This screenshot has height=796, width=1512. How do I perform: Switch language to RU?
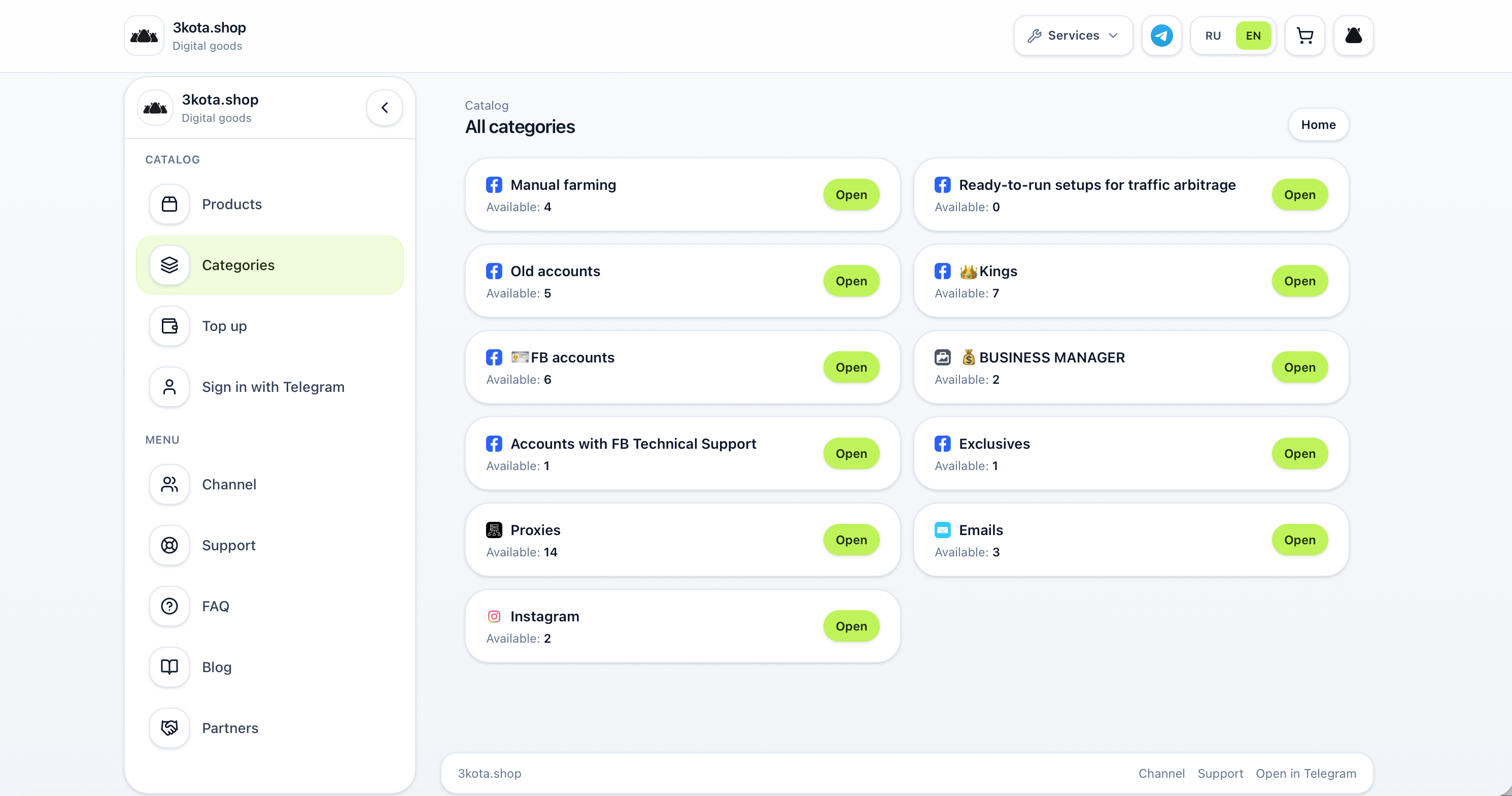pos(1213,36)
